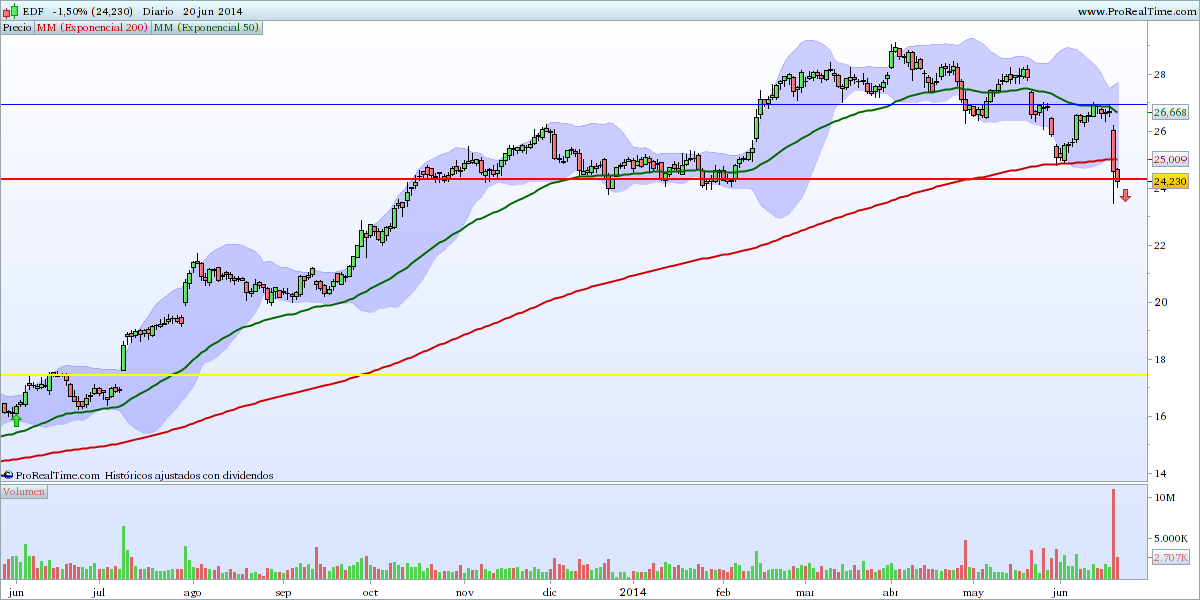Click the 2.707K volume value tag
1200x600 pixels.
1169,557
